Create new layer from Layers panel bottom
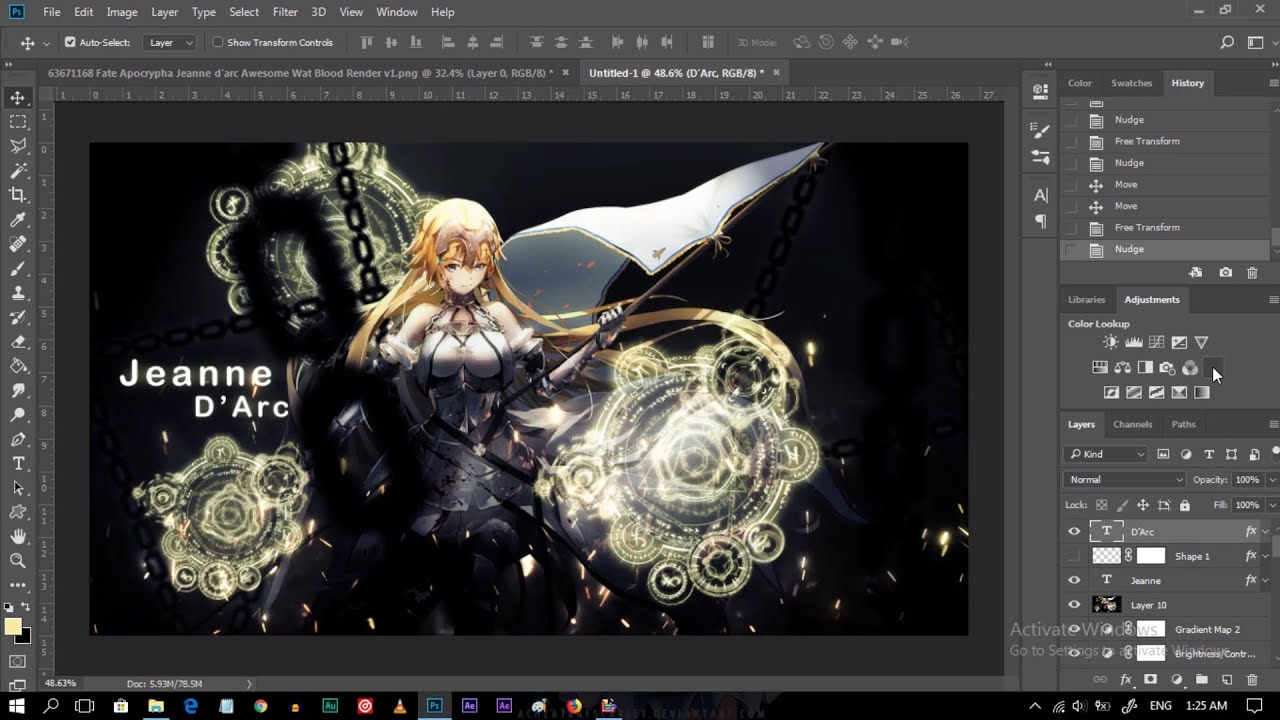1280x720 pixels. (x=1227, y=680)
